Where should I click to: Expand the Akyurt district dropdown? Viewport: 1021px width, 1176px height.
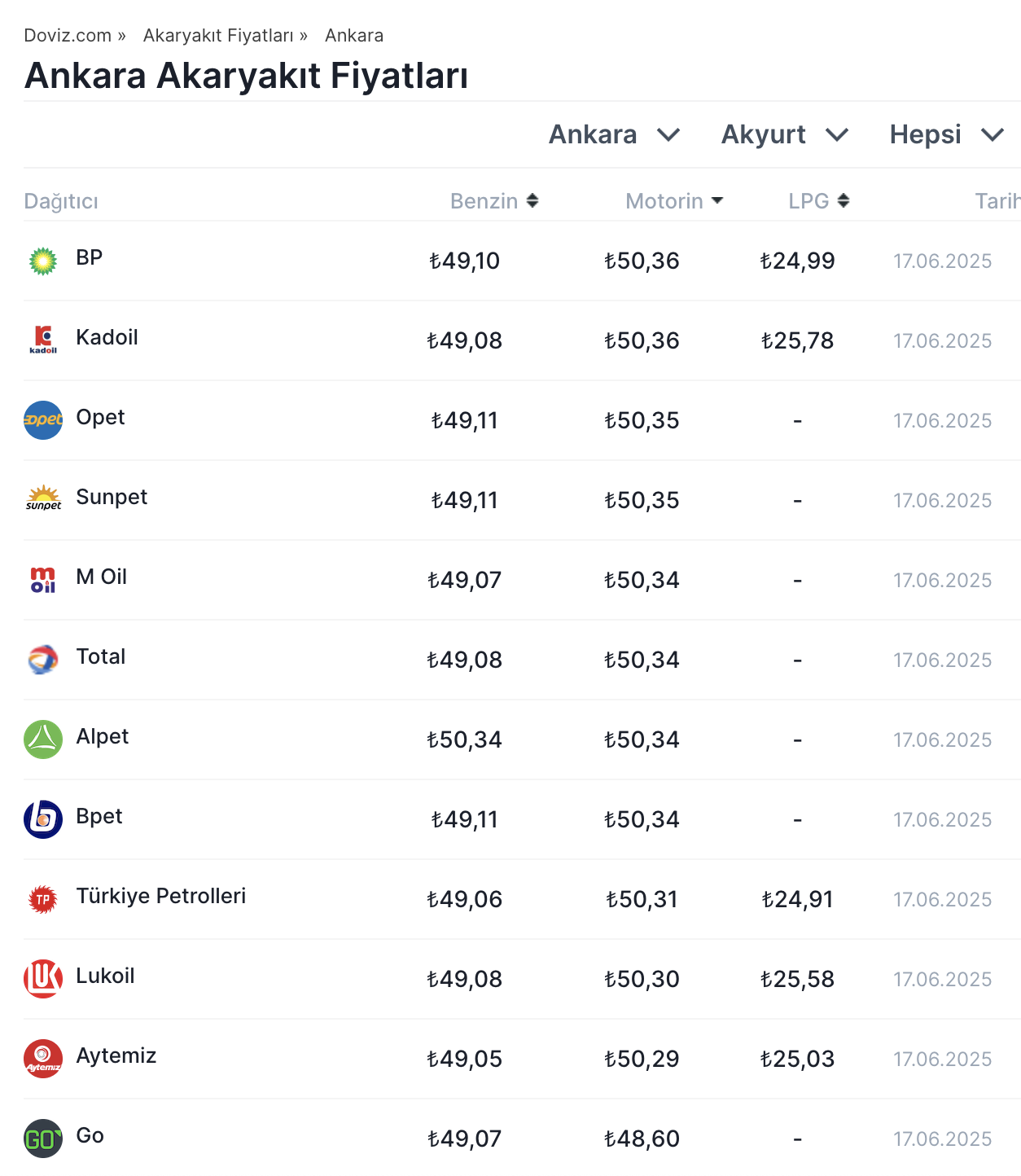(x=785, y=134)
